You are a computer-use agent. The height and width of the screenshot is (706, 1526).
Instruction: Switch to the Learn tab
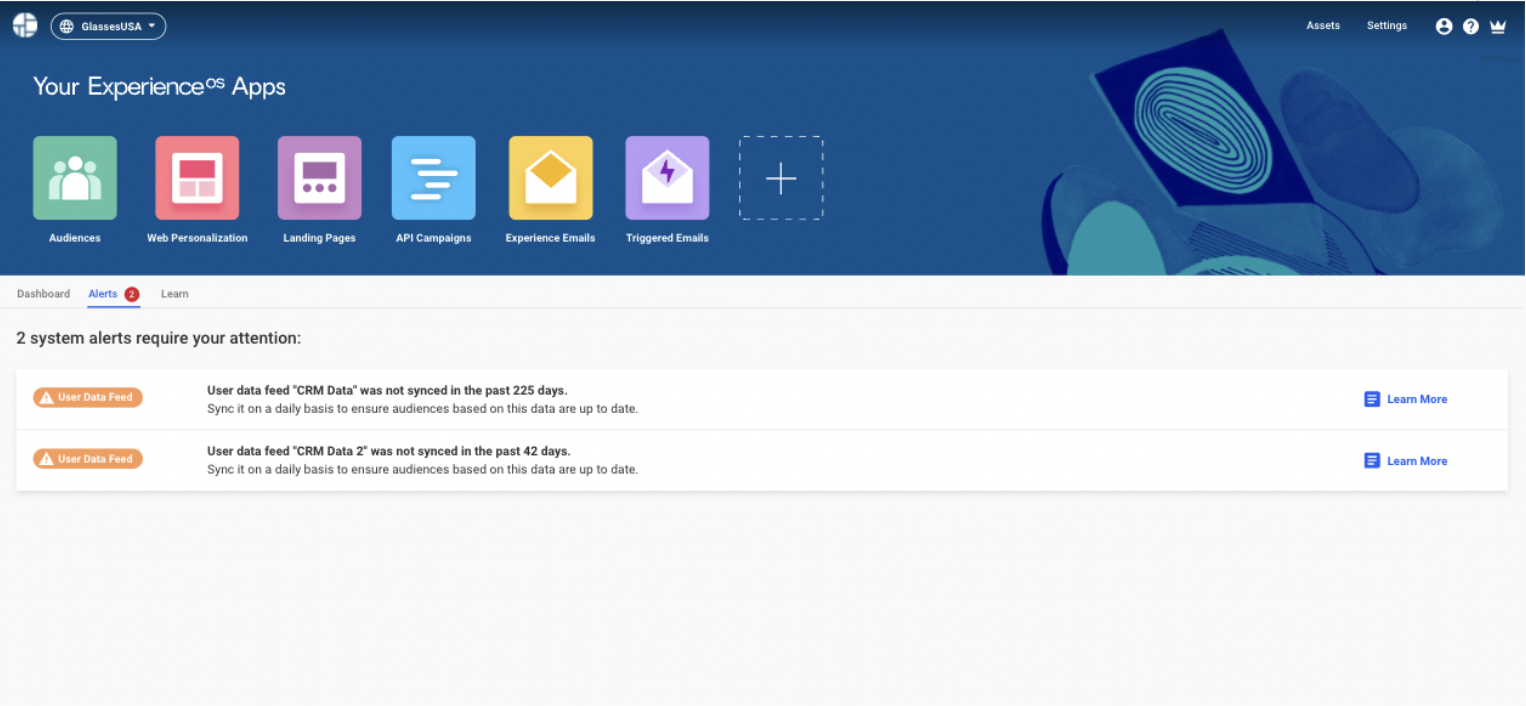pyautogui.click(x=174, y=293)
